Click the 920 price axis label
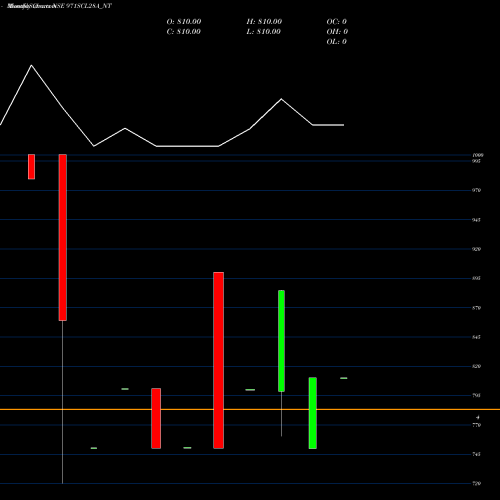 pos(476,249)
